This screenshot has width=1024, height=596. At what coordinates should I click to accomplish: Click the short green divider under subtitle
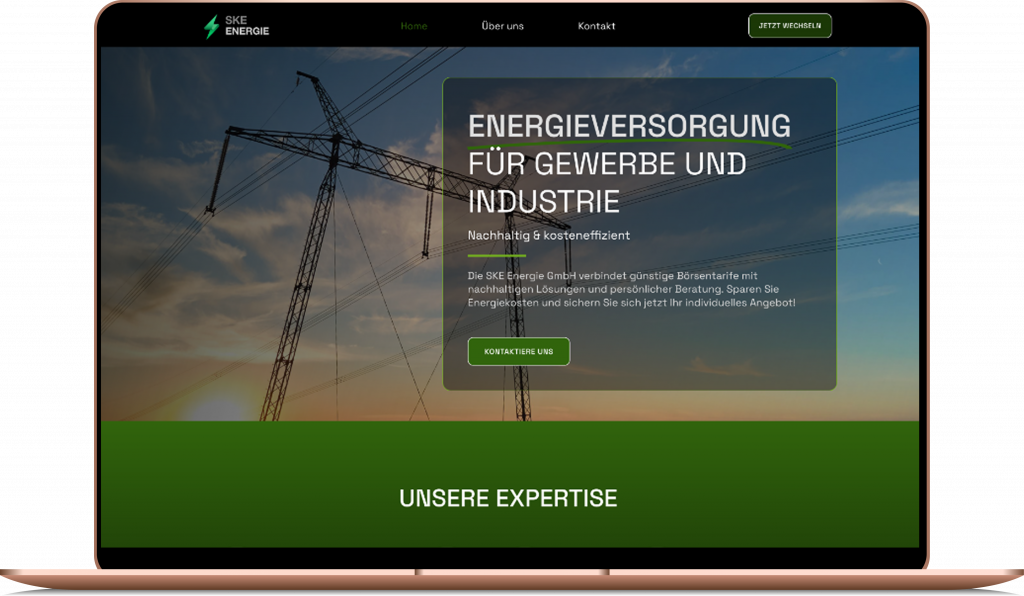[x=496, y=256]
